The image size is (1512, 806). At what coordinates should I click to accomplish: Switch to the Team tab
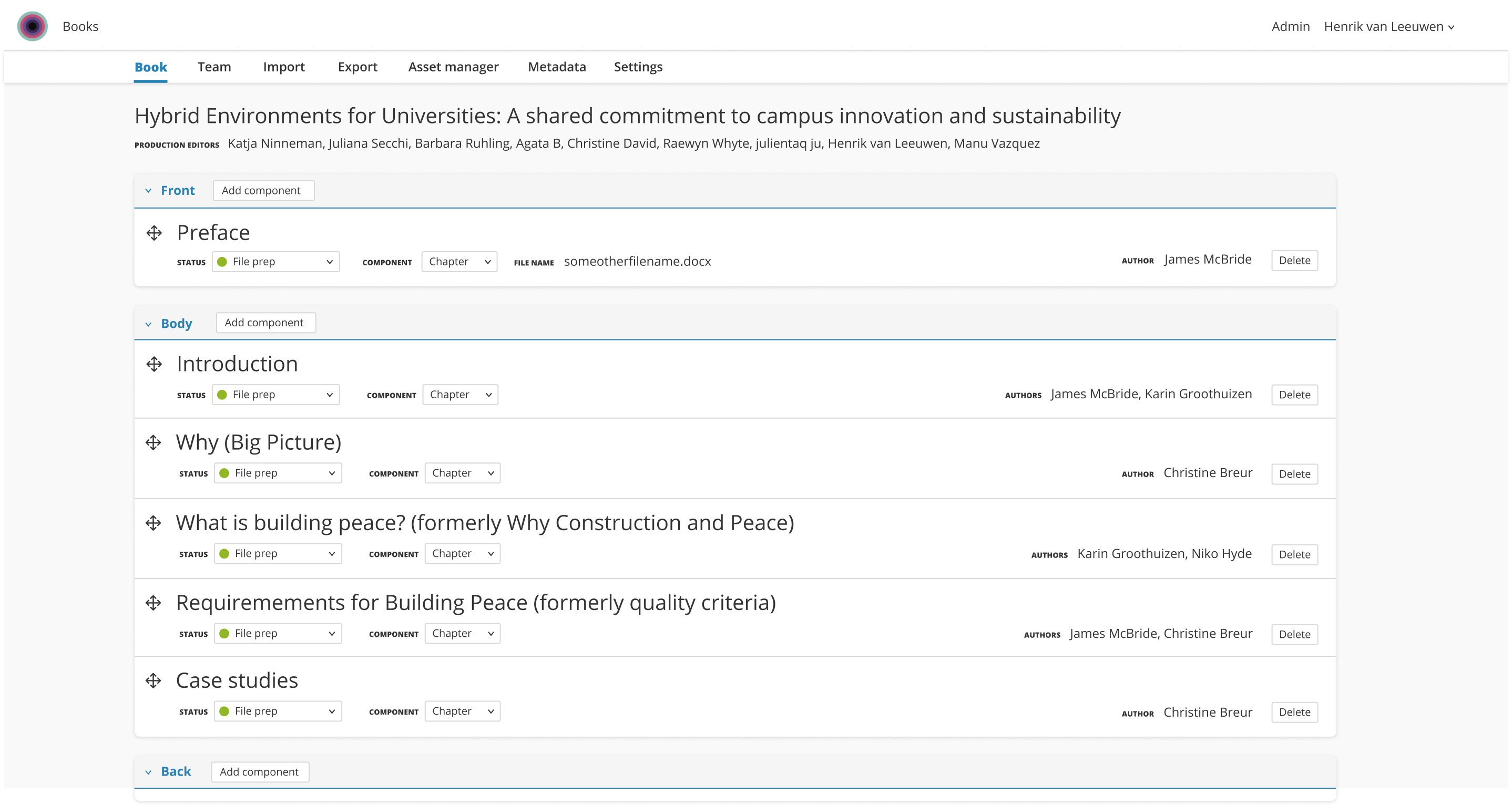click(x=214, y=67)
